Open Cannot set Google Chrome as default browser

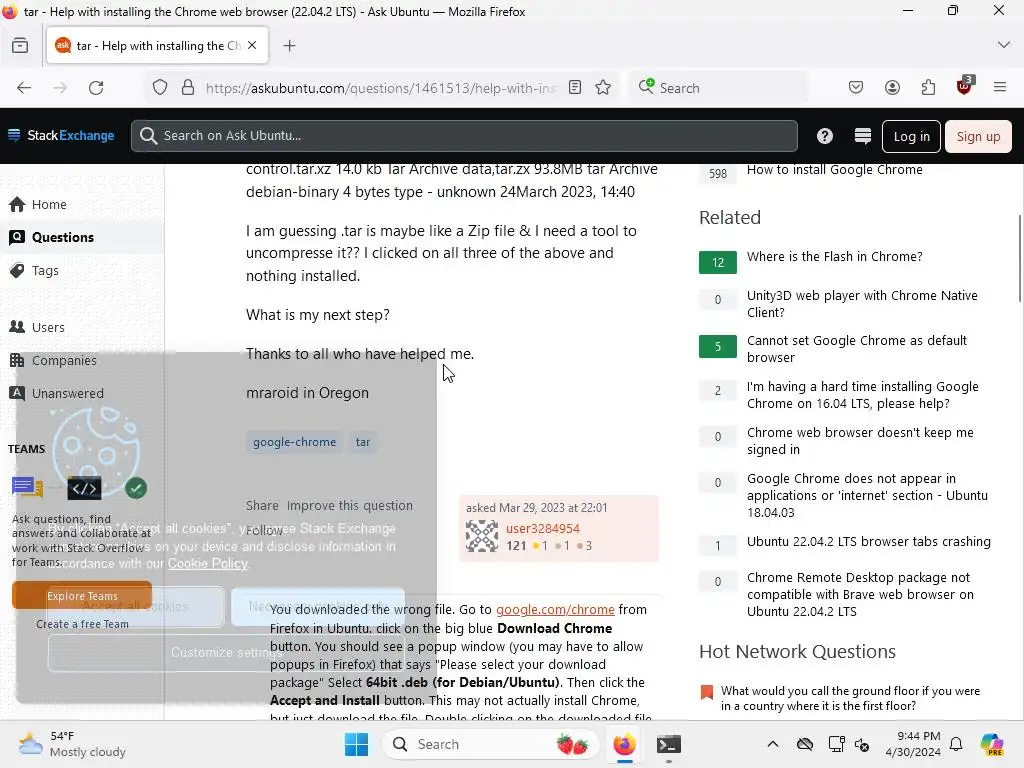coord(857,349)
